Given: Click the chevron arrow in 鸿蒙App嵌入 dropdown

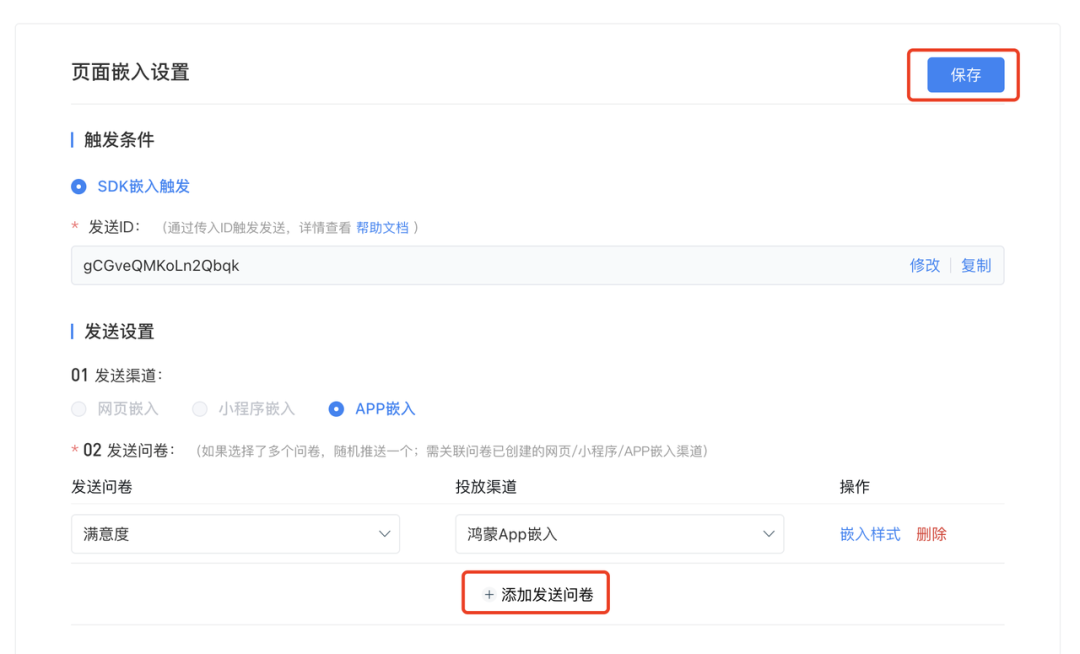Looking at the screenshot, I should click(x=768, y=534).
